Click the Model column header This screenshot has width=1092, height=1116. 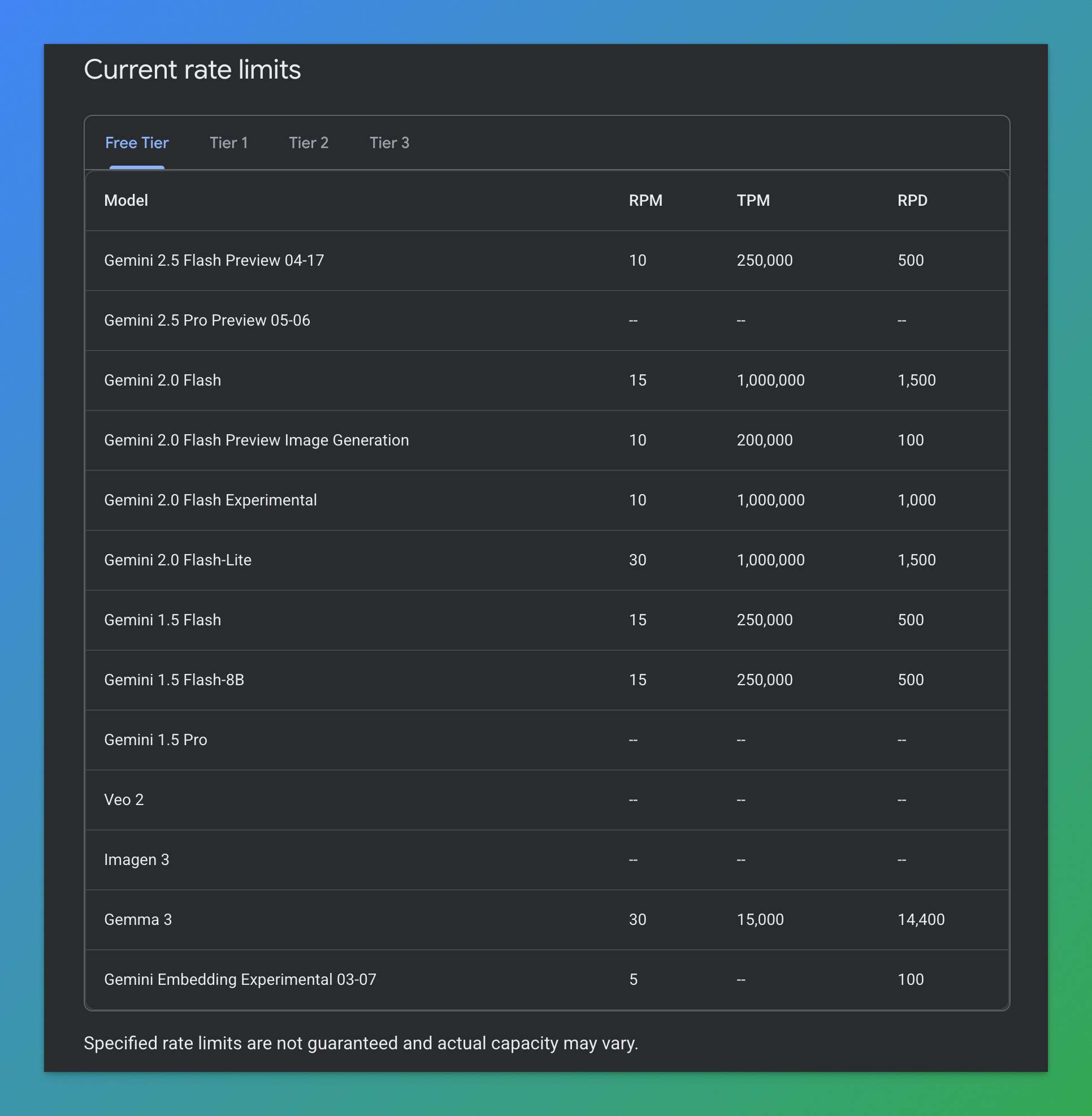pos(126,200)
